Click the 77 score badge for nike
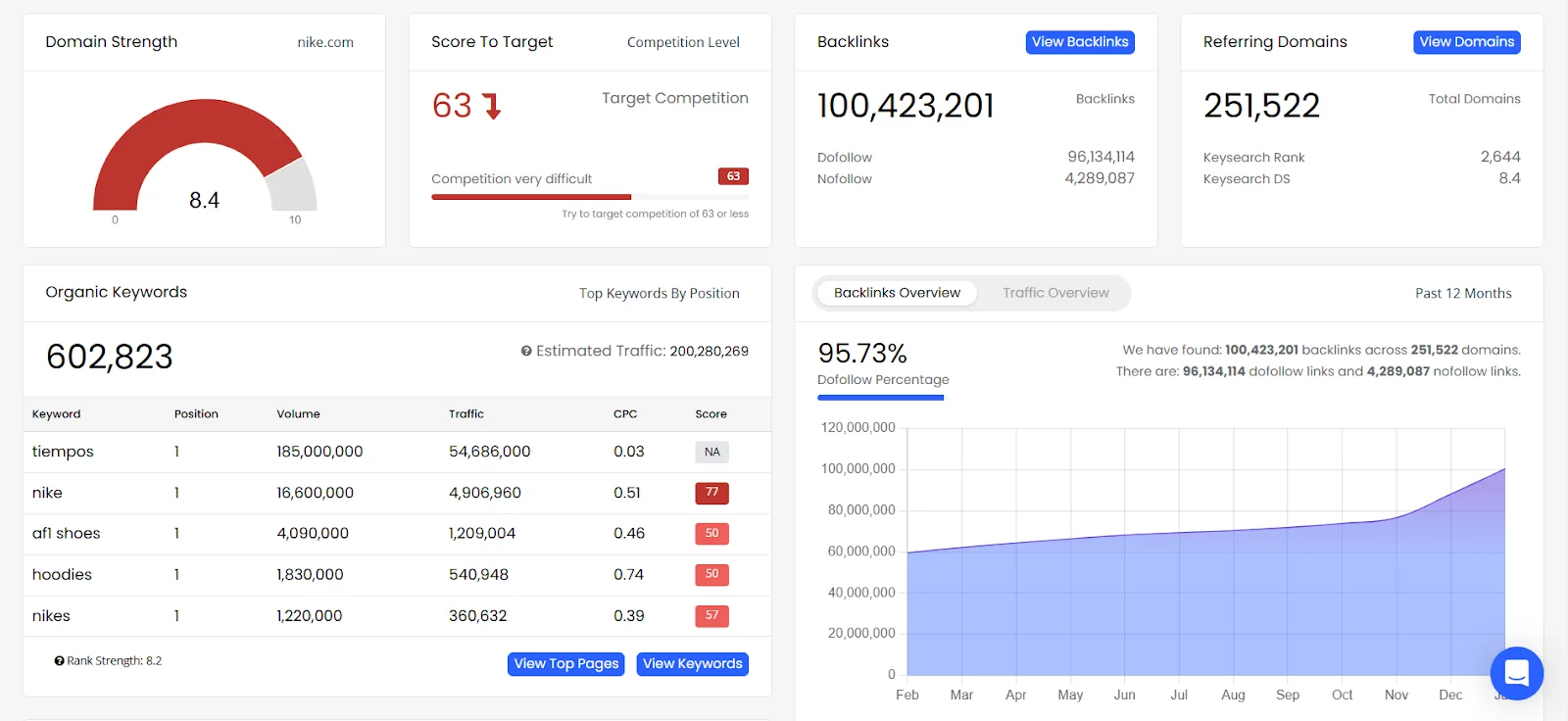 [711, 493]
